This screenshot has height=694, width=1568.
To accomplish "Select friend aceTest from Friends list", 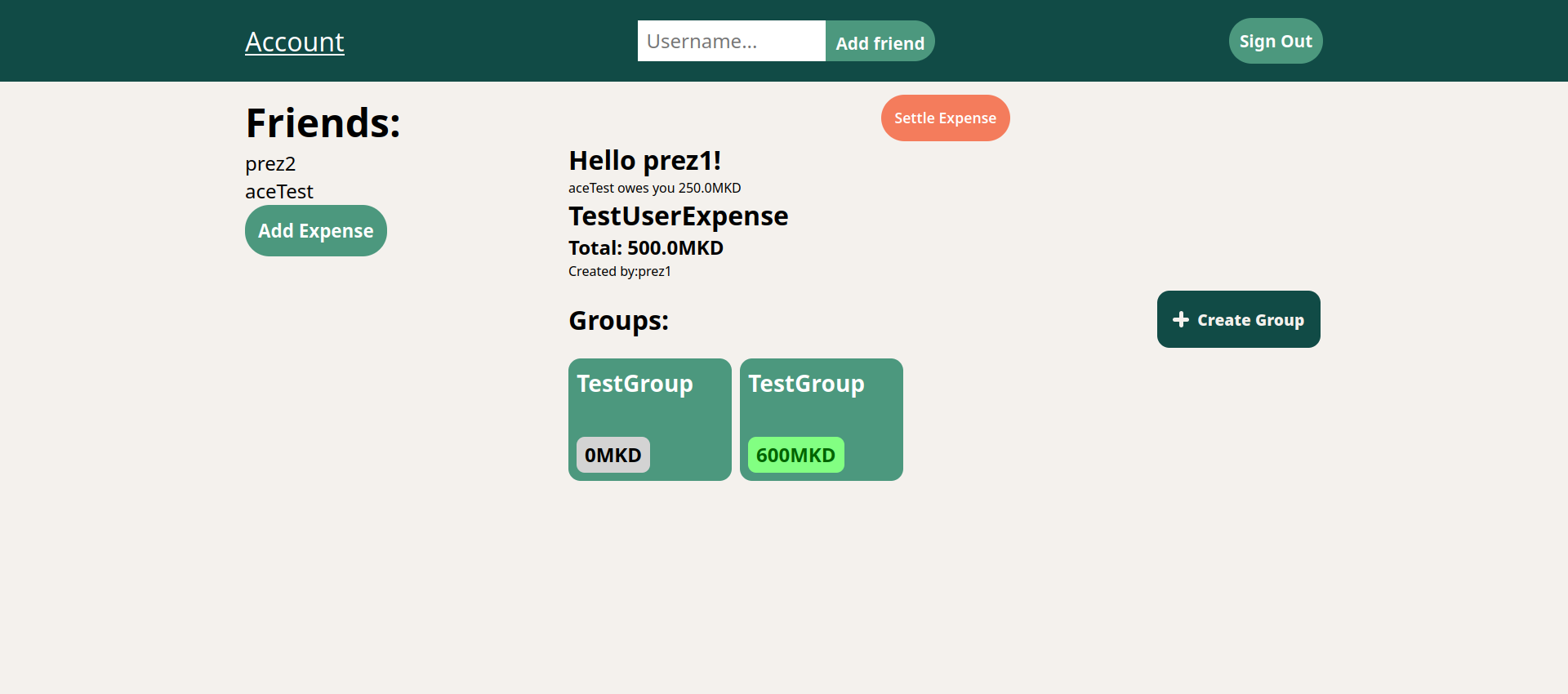I will click(279, 192).
